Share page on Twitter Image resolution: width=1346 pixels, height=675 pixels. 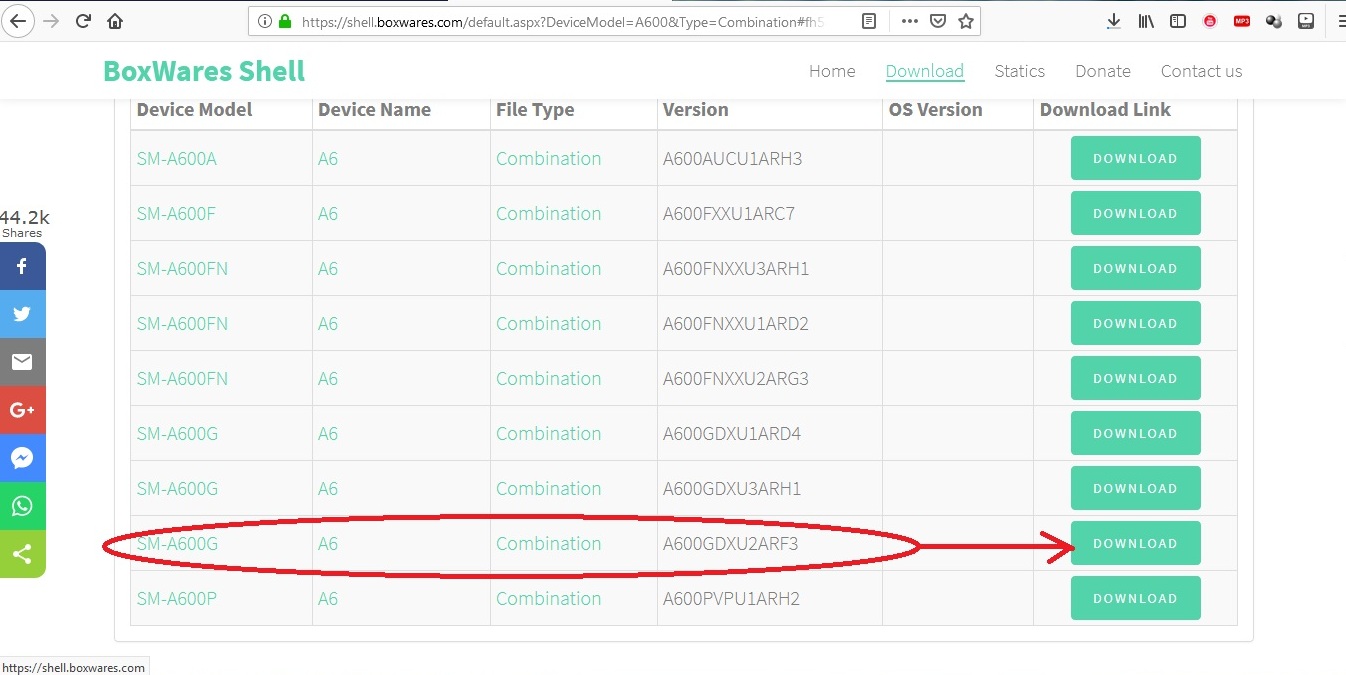(22, 314)
